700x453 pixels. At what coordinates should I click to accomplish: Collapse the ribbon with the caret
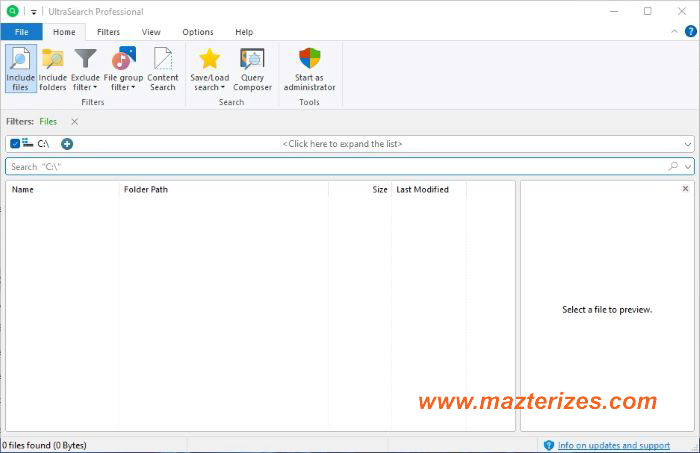[x=674, y=31]
